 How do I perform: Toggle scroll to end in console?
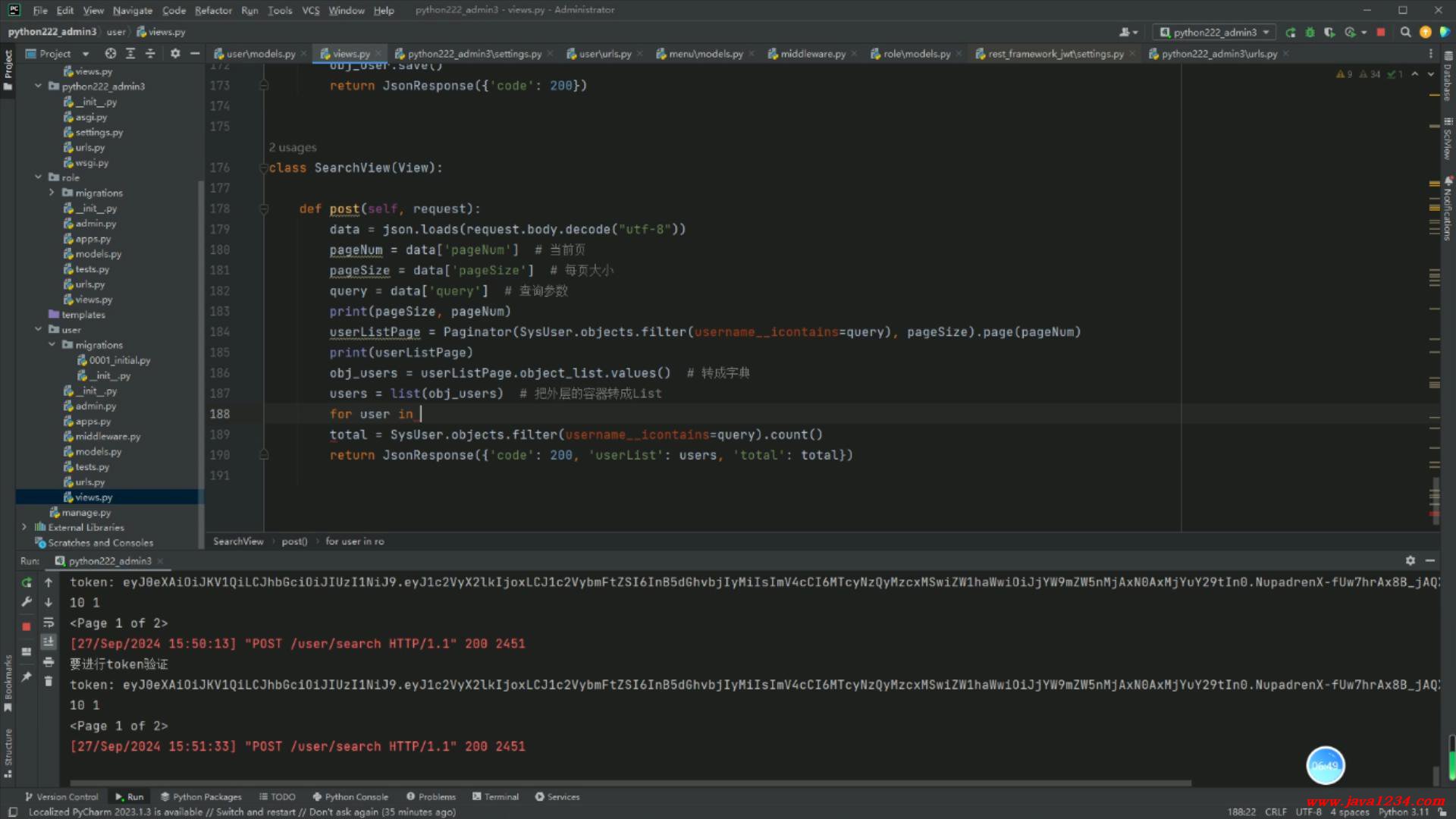coord(49,642)
